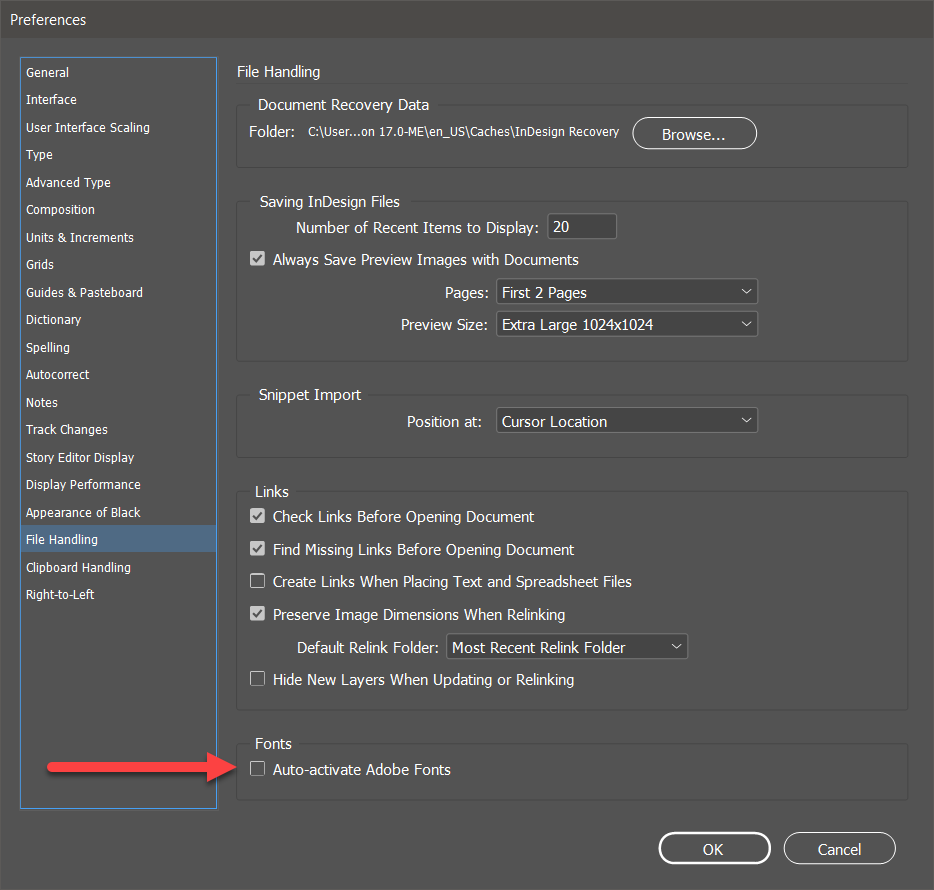Toggle Check Links Before Opening Document
Screen dimensions: 934x890
pyautogui.click(x=257, y=516)
